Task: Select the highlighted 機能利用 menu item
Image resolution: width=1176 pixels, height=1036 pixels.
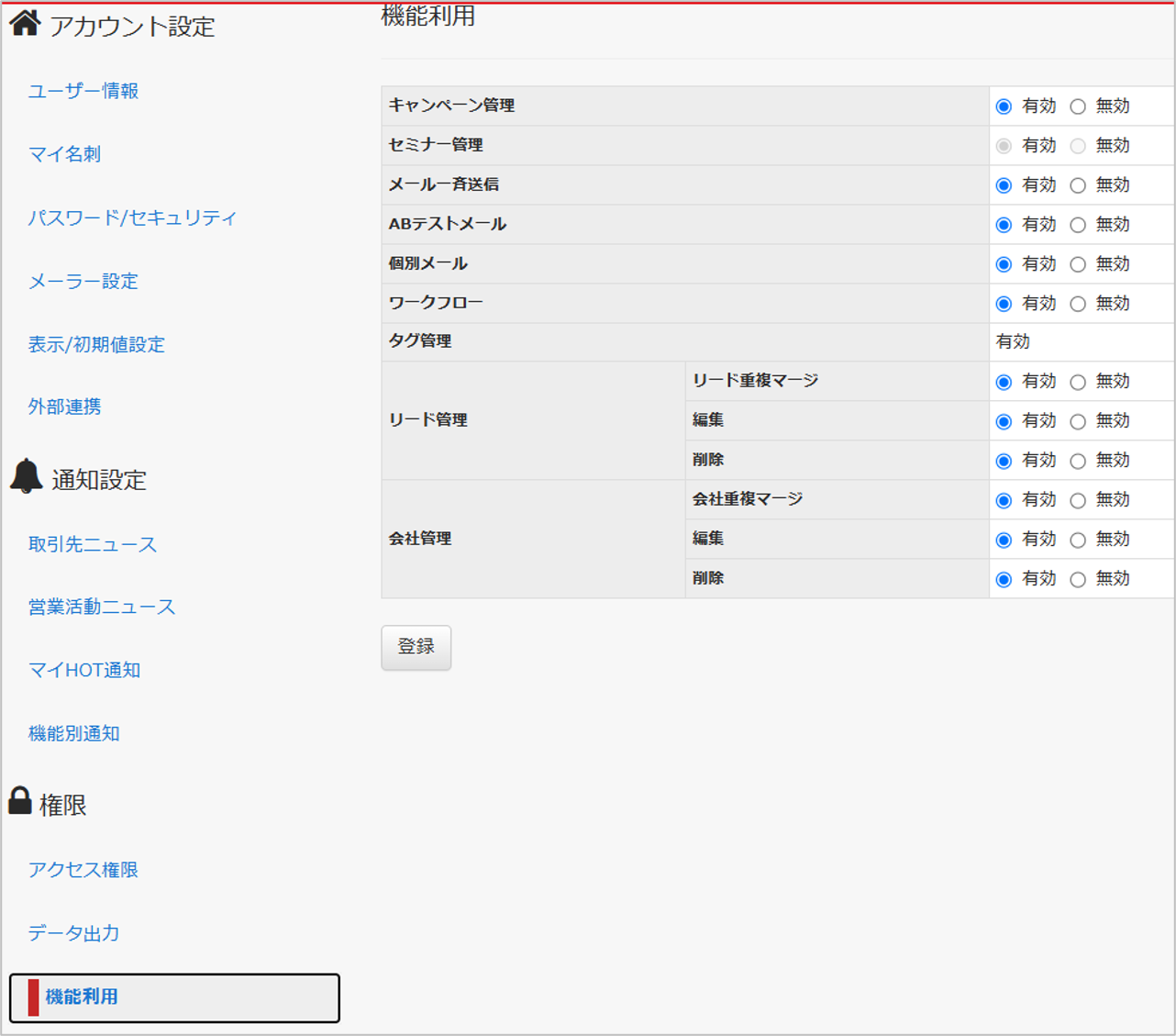Action: point(174,997)
